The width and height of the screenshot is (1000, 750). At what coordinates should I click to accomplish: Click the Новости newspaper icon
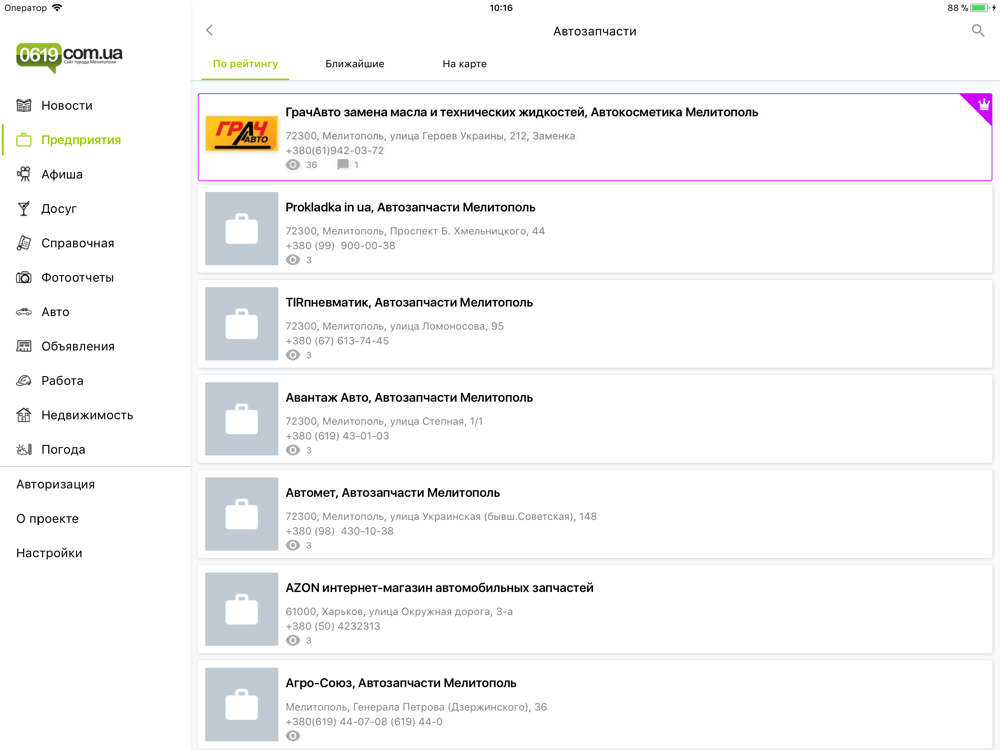click(x=24, y=105)
